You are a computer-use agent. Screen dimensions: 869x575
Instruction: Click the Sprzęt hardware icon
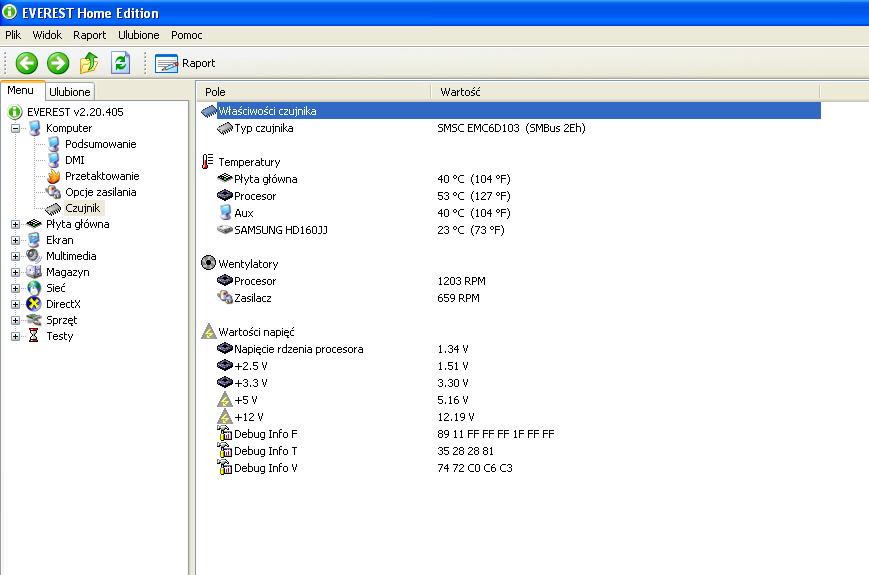tap(34, 320)
